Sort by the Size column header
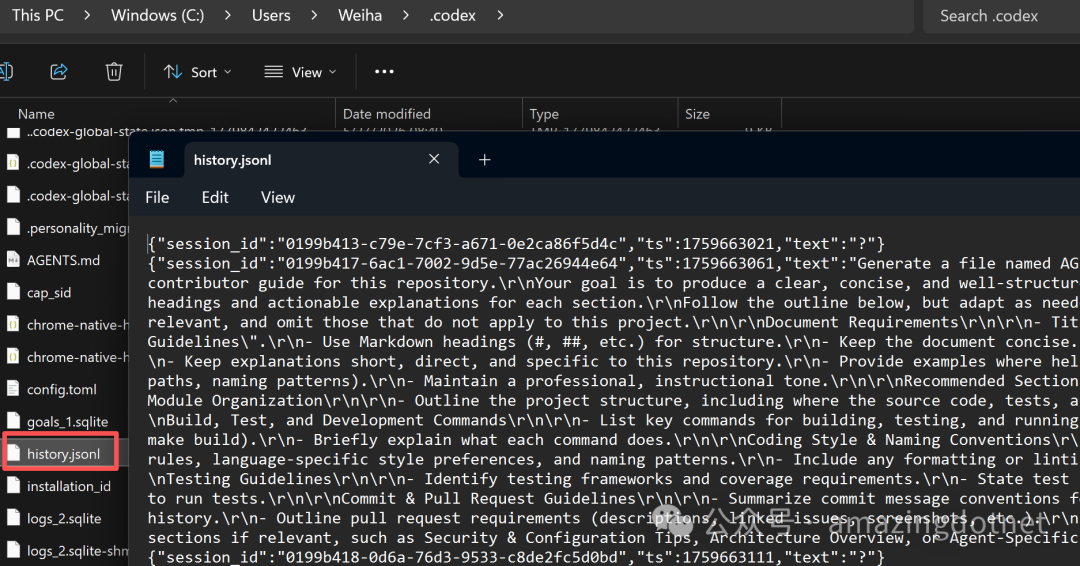Viewport: 1080px width, 566px height. coord(729,114)
